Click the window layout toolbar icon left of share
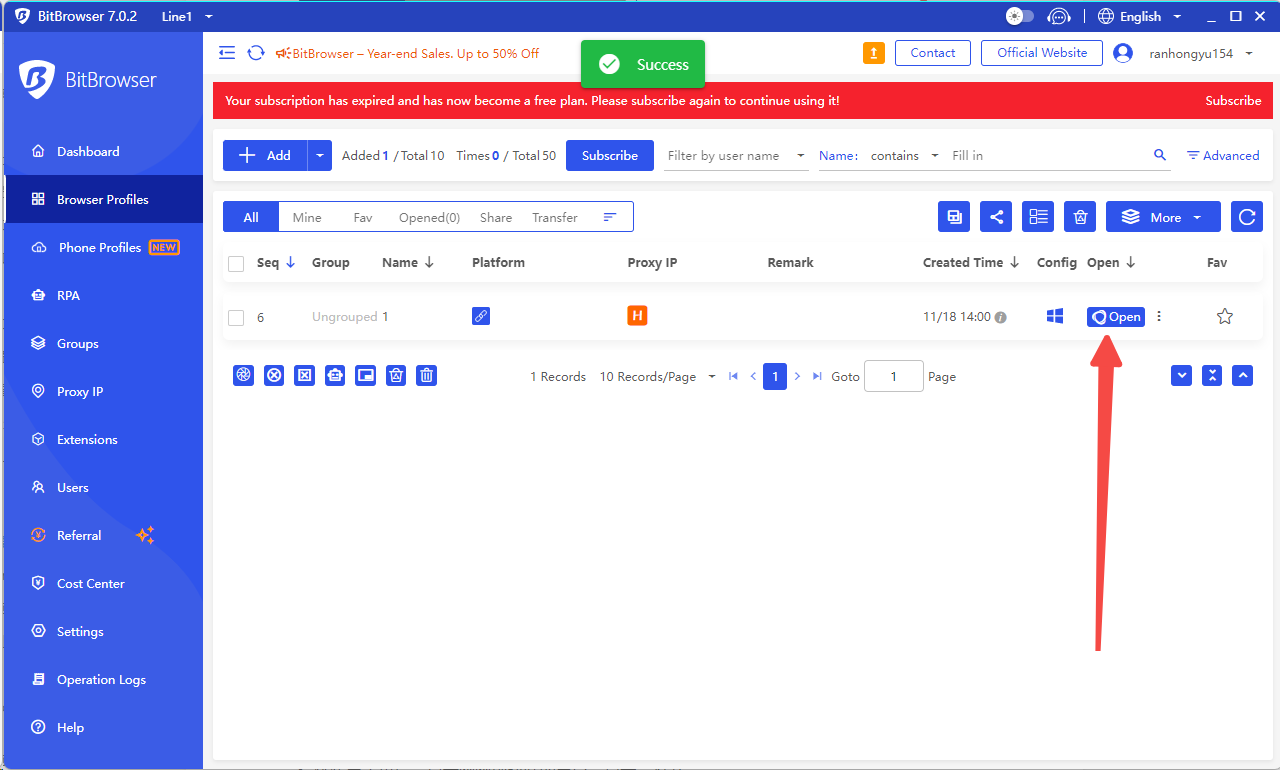This screenshot has height=770, width=1280. pyautogui.click(x=954, y=217)
